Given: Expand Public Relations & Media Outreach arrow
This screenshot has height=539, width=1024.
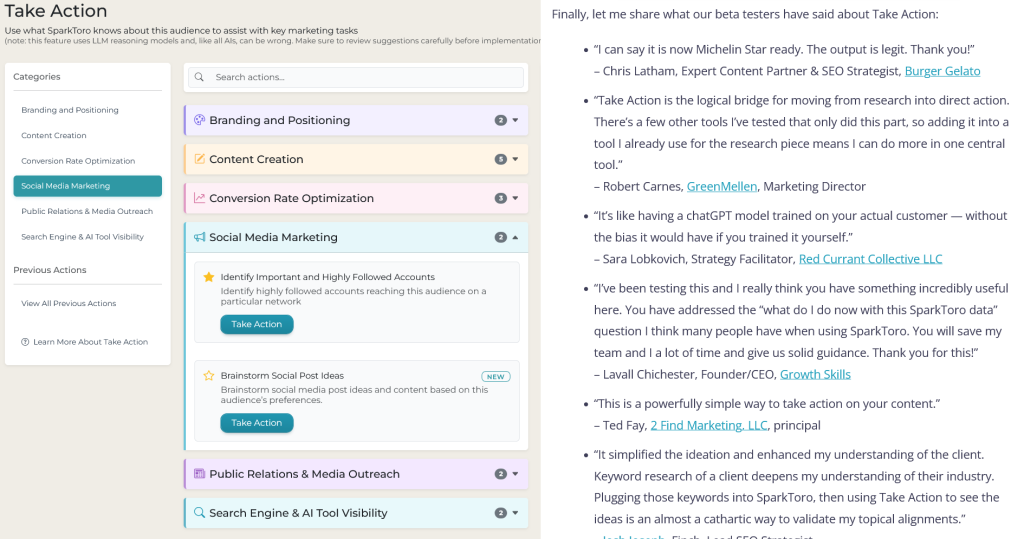Looking at the screenshot, I should pyautogui.click(x=515, y=474).
